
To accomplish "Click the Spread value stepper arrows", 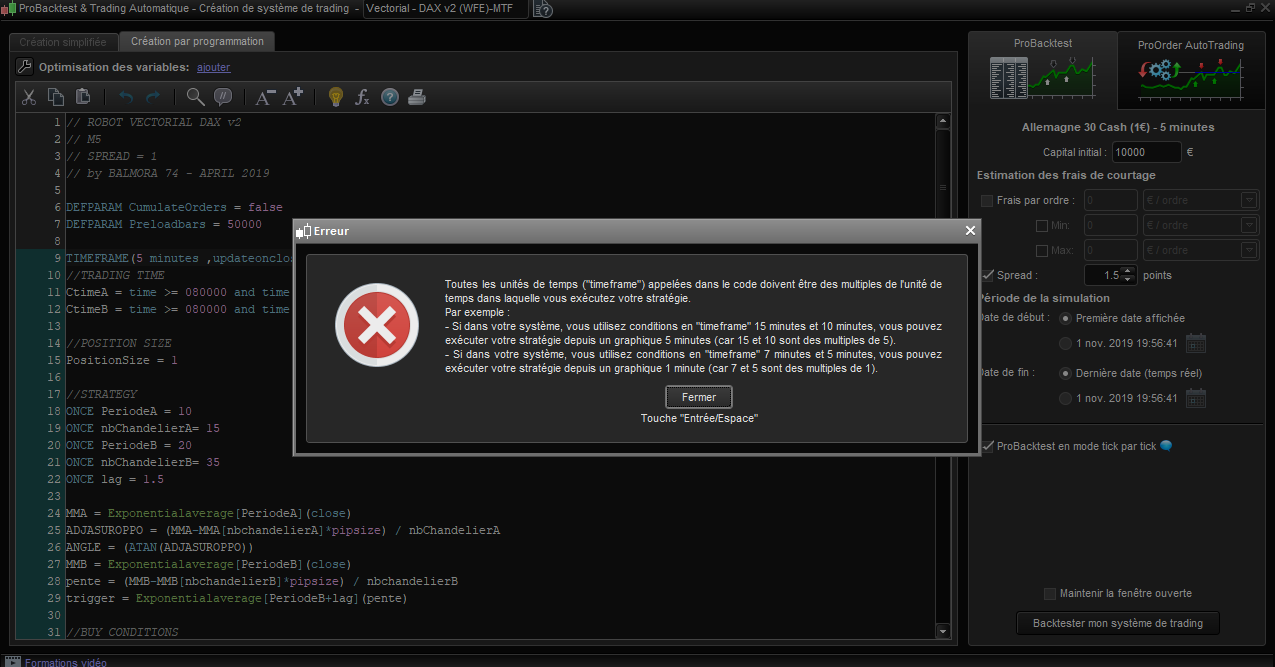I will tap(1130, 275).
